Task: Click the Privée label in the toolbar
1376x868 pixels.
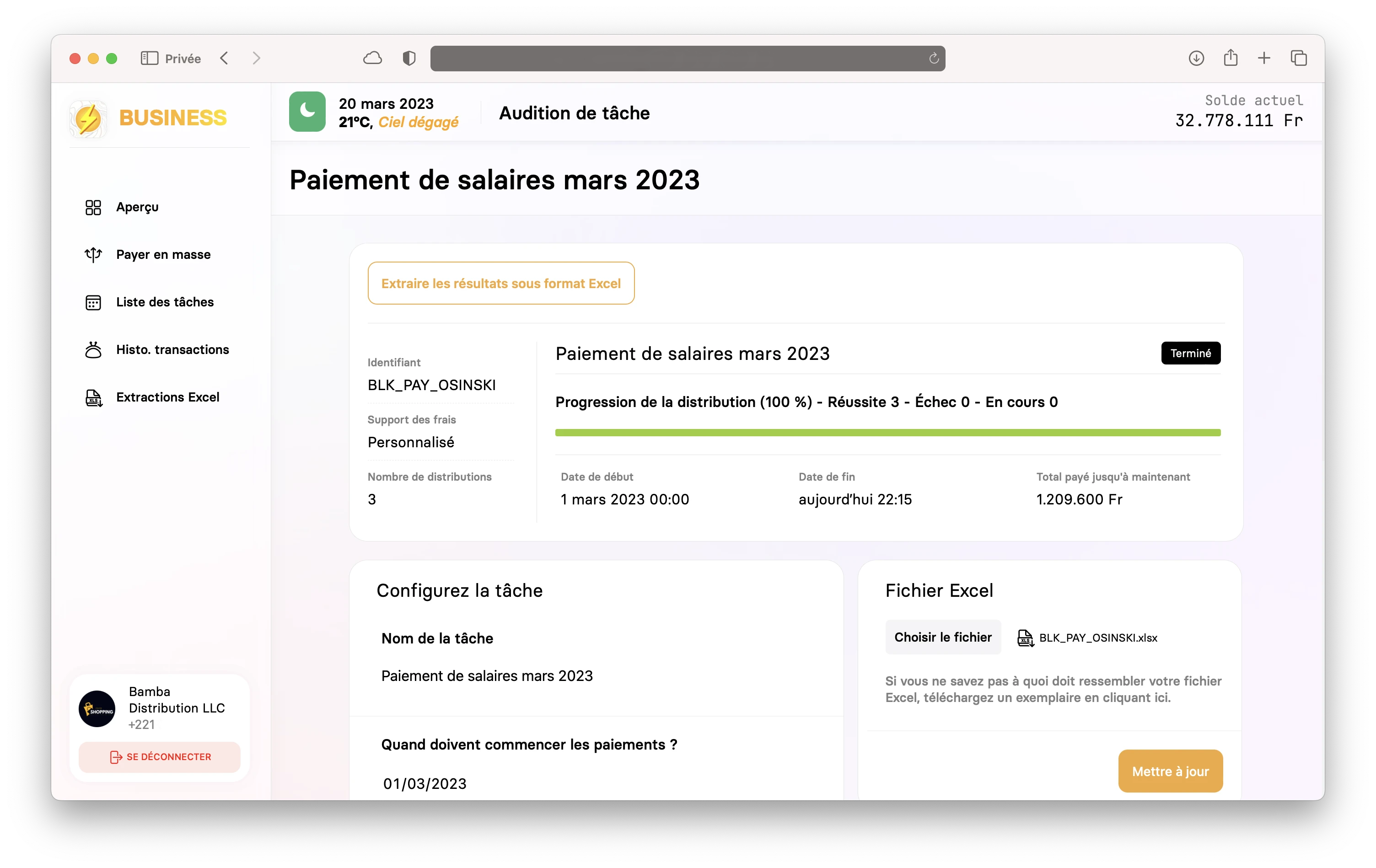Action: [183, 59]
